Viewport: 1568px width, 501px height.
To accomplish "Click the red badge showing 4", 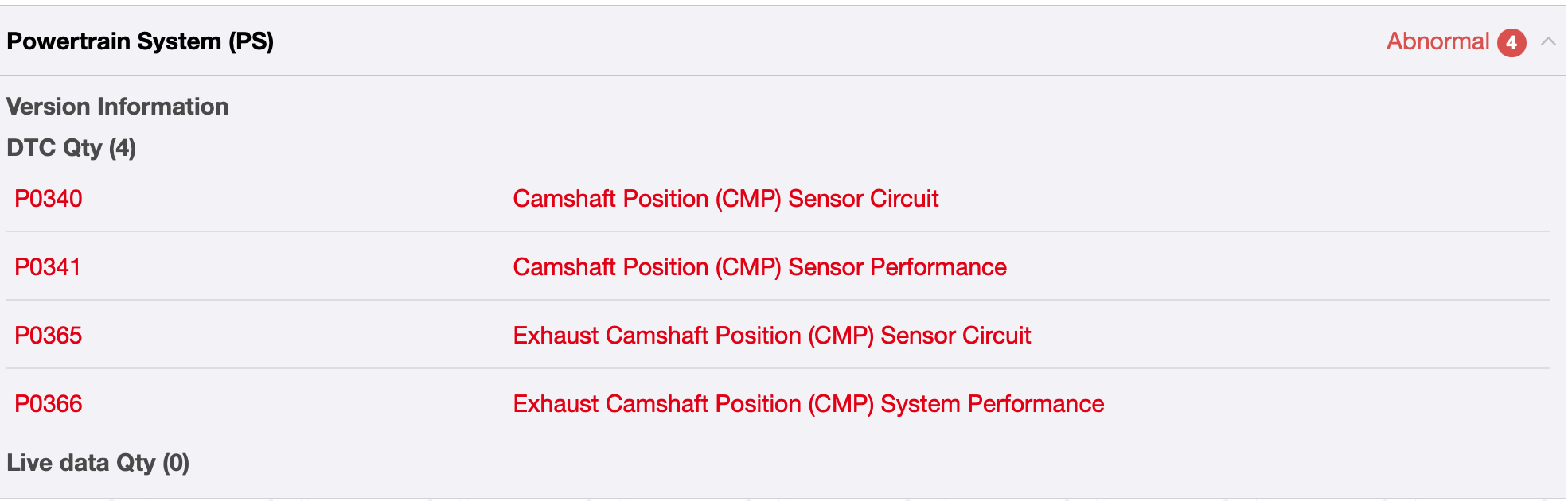I will click(1511, 42).
